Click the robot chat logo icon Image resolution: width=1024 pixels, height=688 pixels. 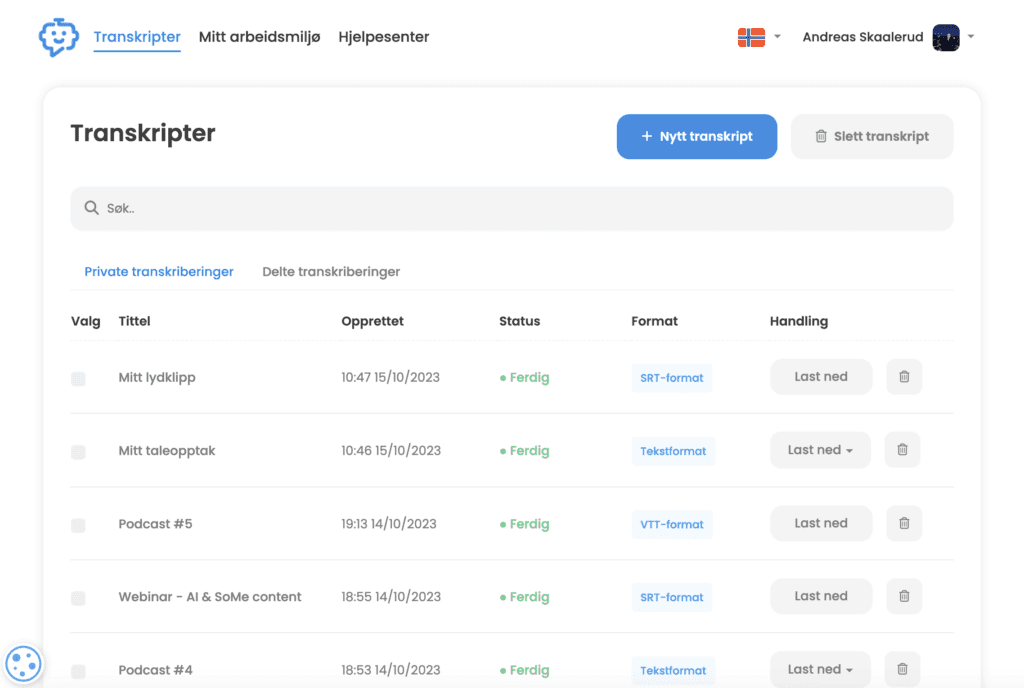point(59,37)
